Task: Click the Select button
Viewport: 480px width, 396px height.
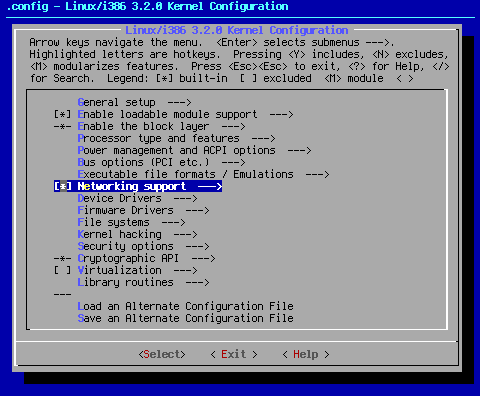Action: [x=162, y=354]
